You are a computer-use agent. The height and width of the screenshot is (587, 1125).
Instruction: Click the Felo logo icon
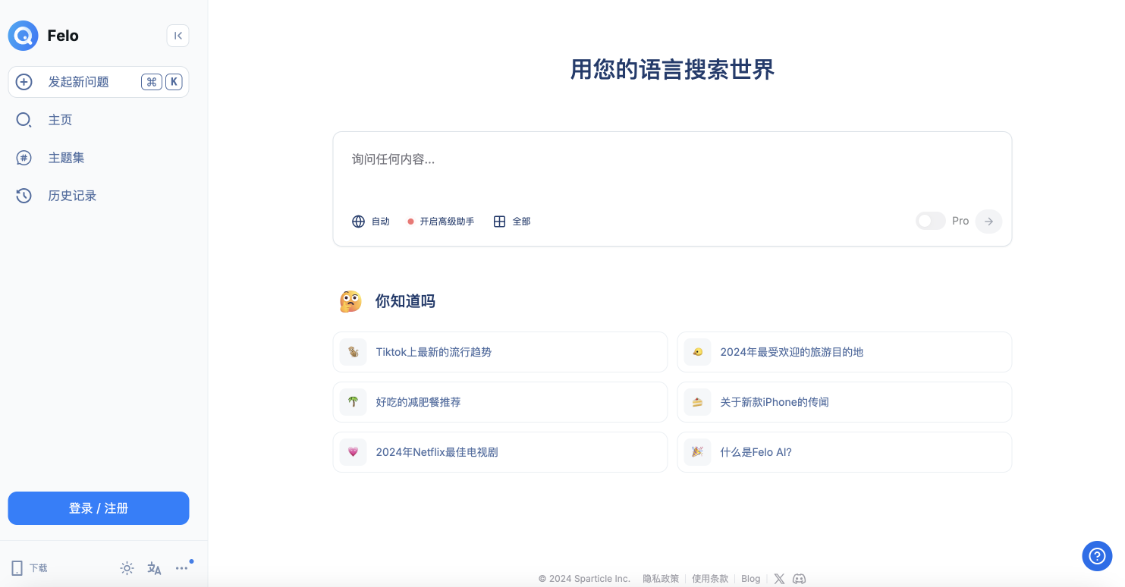click(22, 35)
